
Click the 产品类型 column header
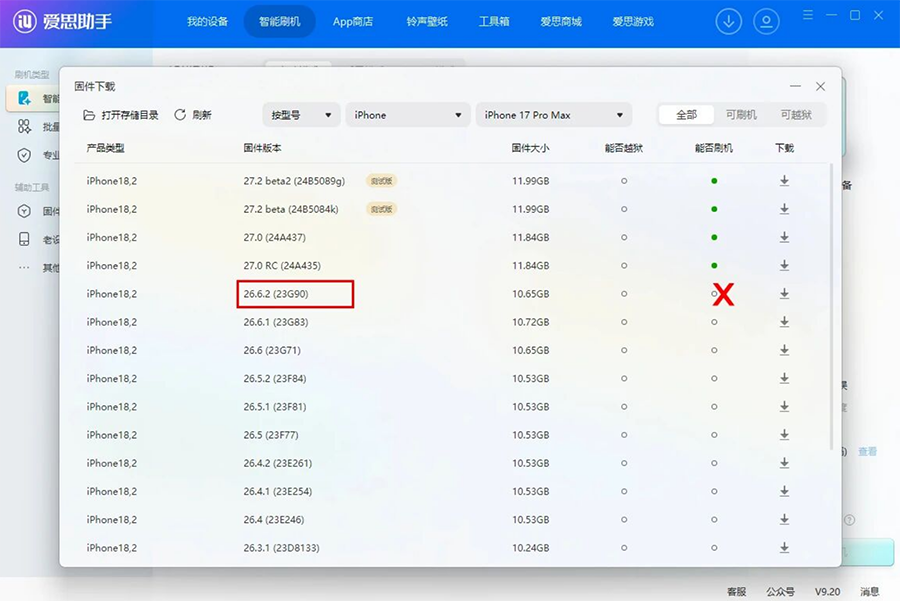coord(106,148)
